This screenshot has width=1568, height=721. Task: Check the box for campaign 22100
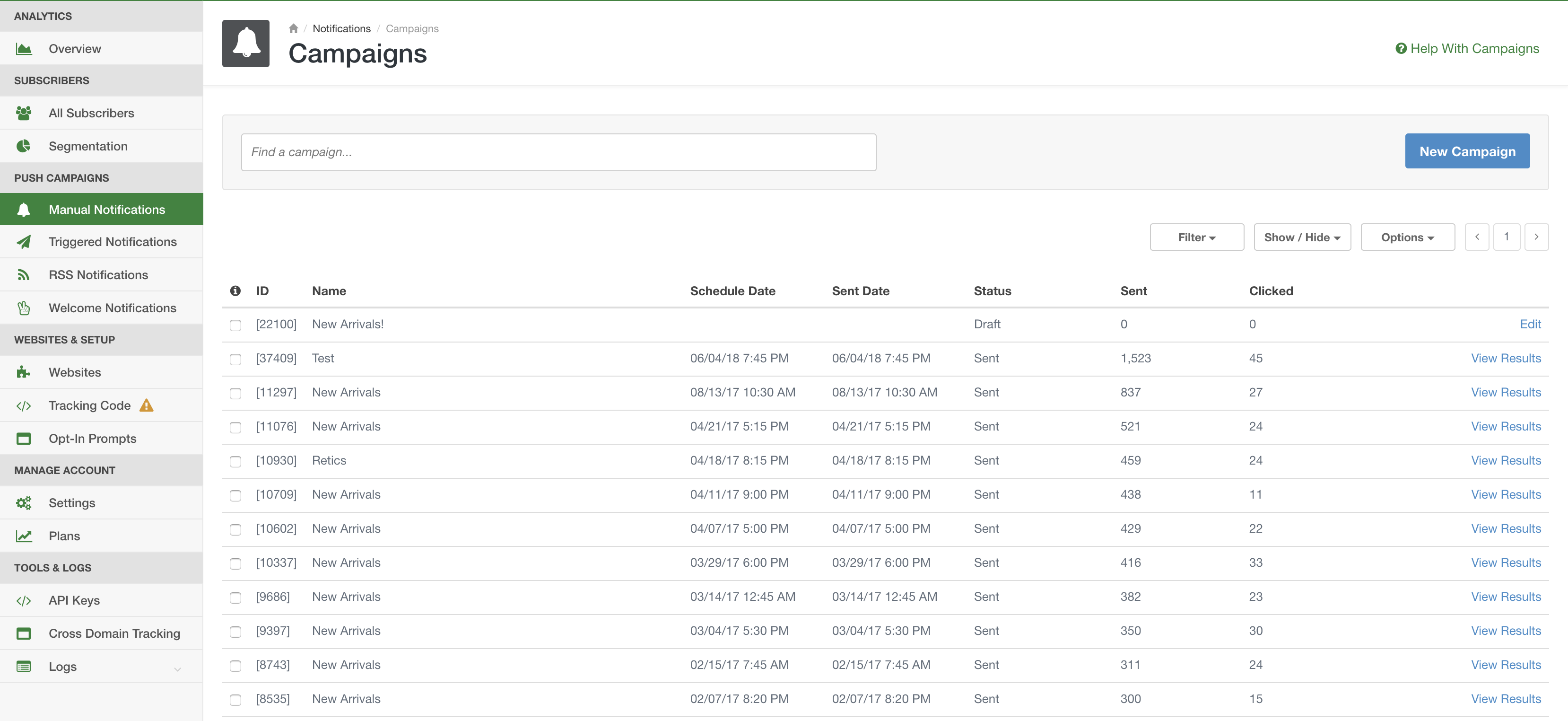(x=235, y=325)
